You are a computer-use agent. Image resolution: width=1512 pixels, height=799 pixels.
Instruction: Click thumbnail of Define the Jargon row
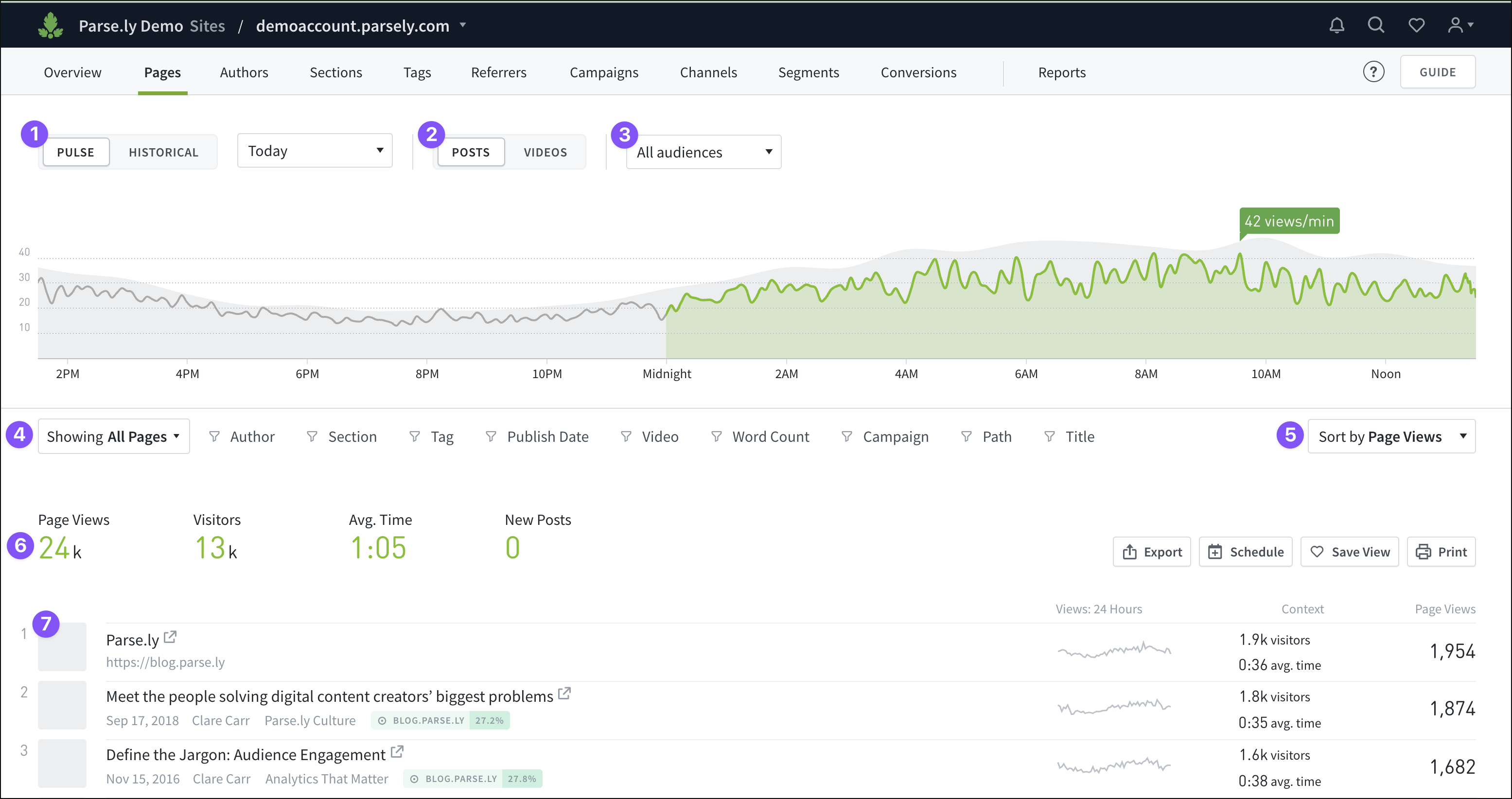click(62, 763)
